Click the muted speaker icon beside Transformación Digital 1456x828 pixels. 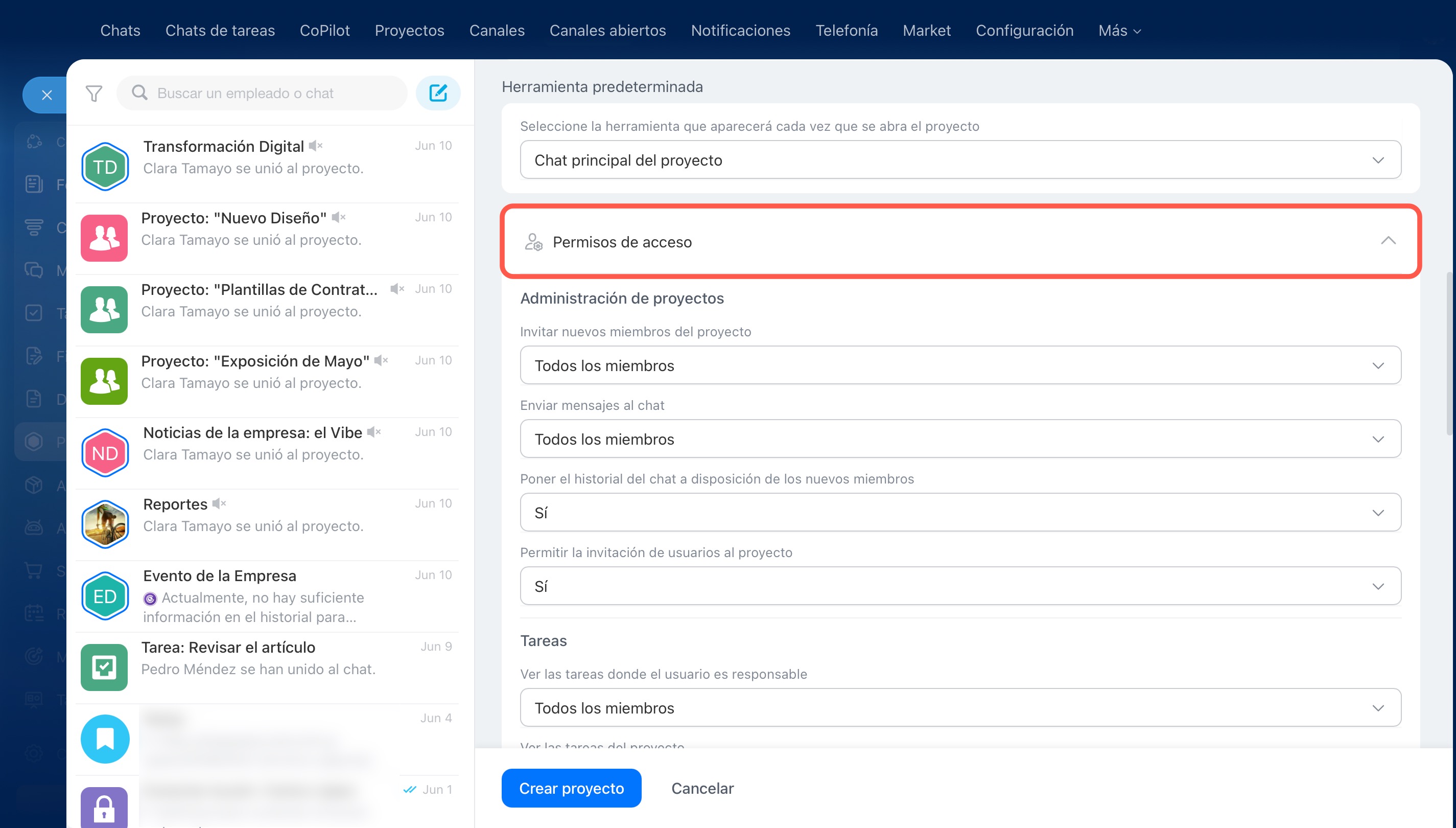[x=316, y=146]
